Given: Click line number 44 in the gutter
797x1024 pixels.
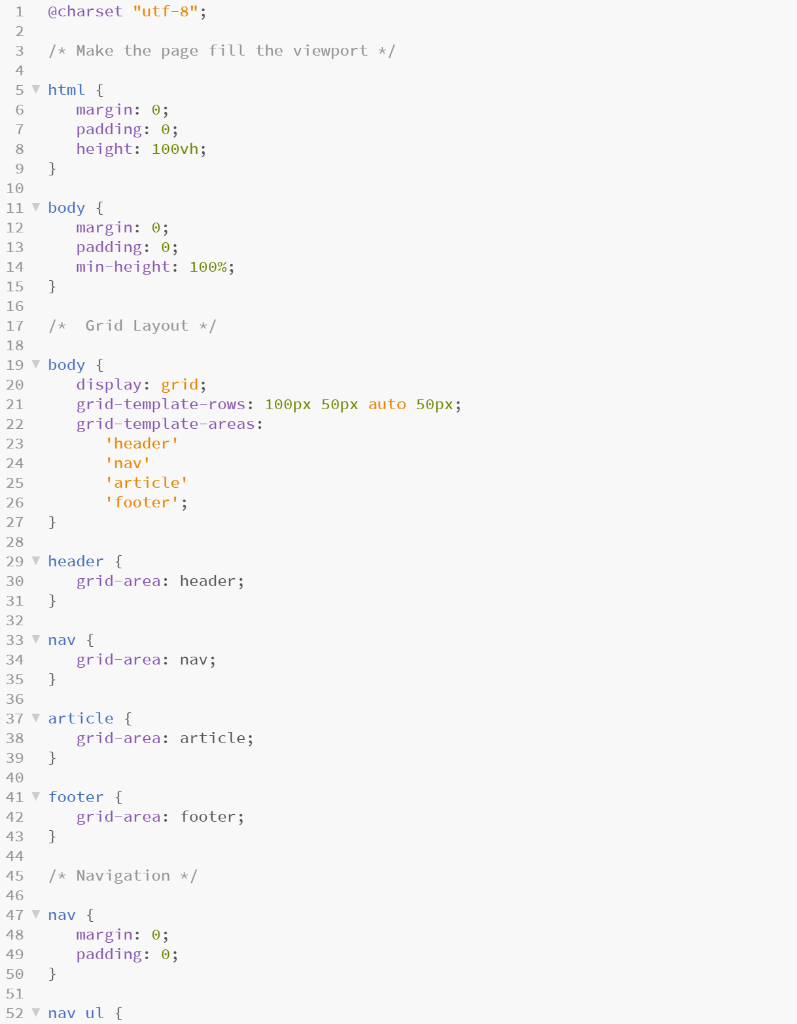Looking at the screenshot, I should tap(15, 856).
